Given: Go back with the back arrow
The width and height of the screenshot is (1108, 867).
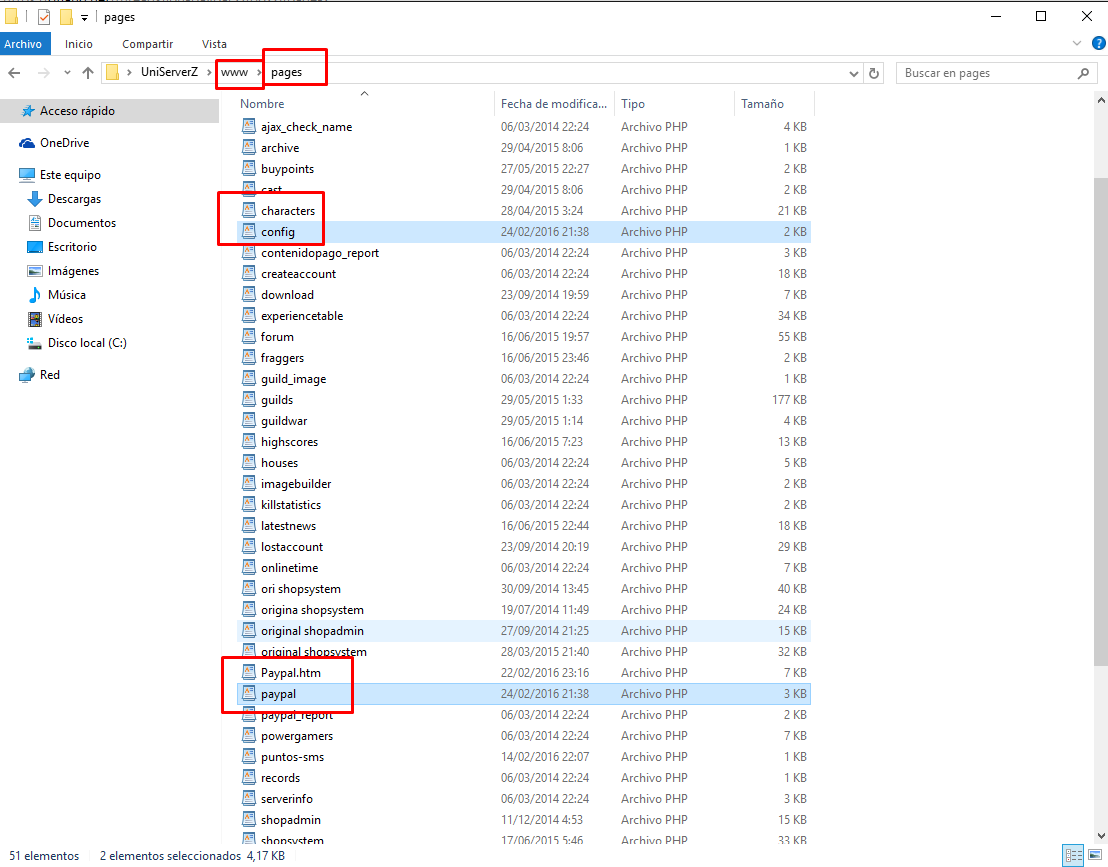Looking at the screenshot, I should 14,73.
